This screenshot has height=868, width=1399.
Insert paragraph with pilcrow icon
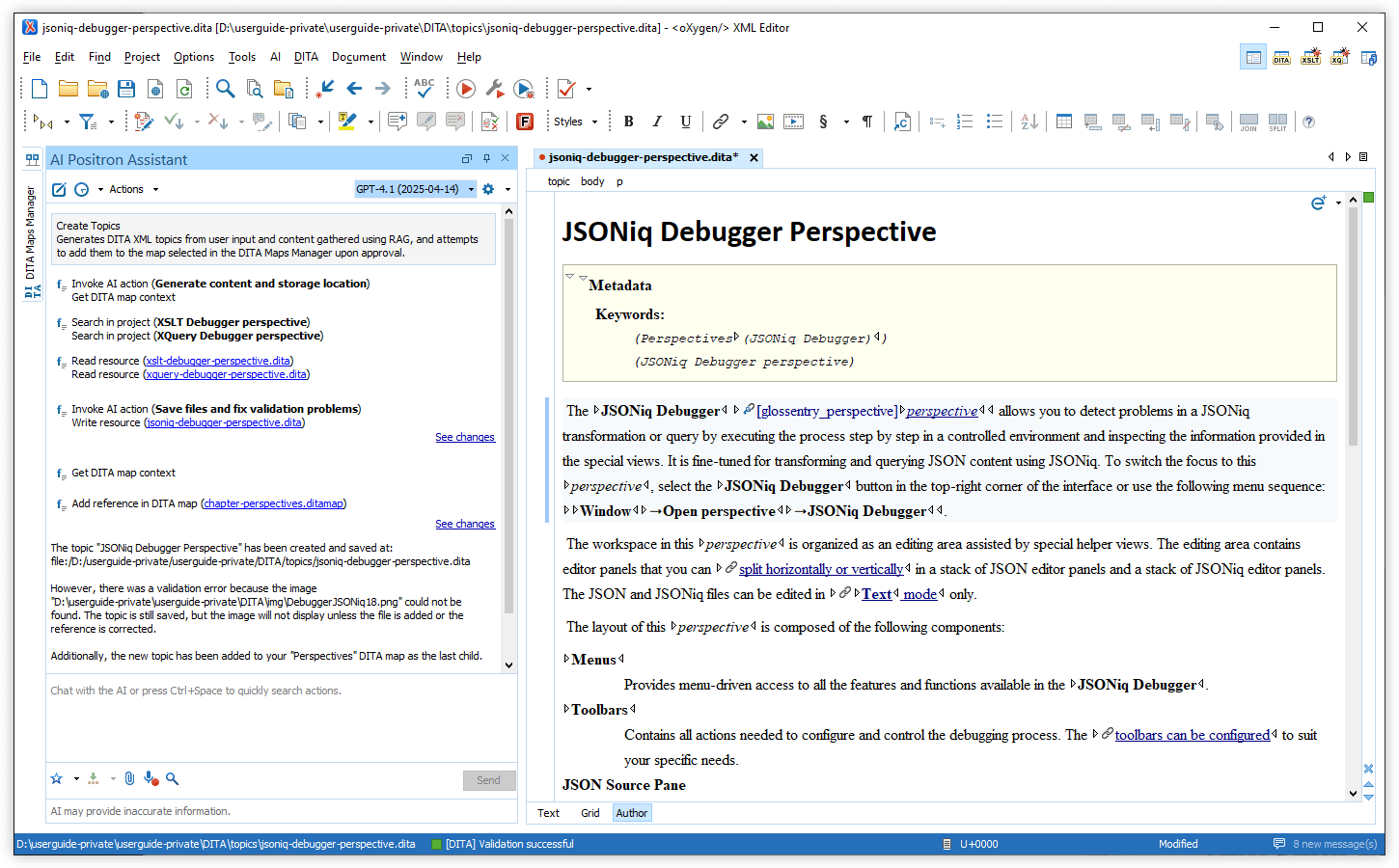(x=867, y=122)
